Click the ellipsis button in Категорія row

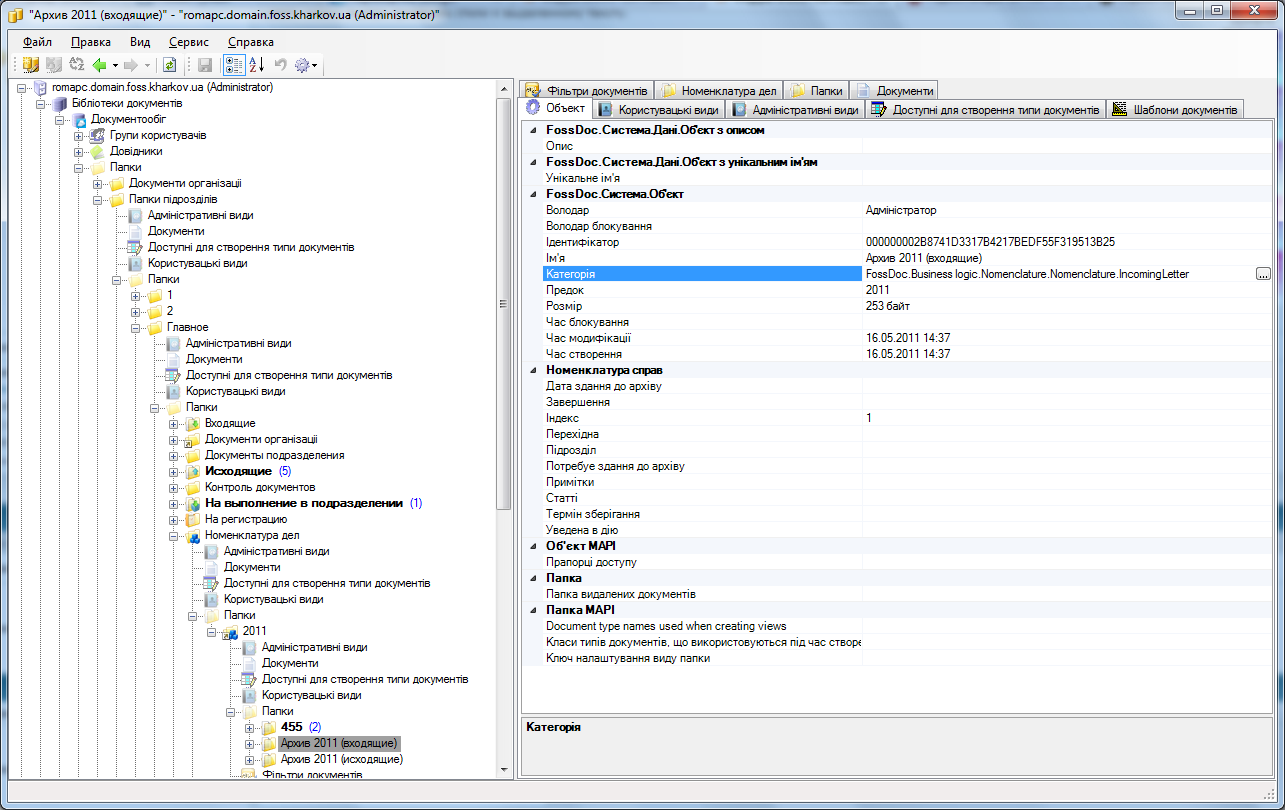(x=1263, y=274)
